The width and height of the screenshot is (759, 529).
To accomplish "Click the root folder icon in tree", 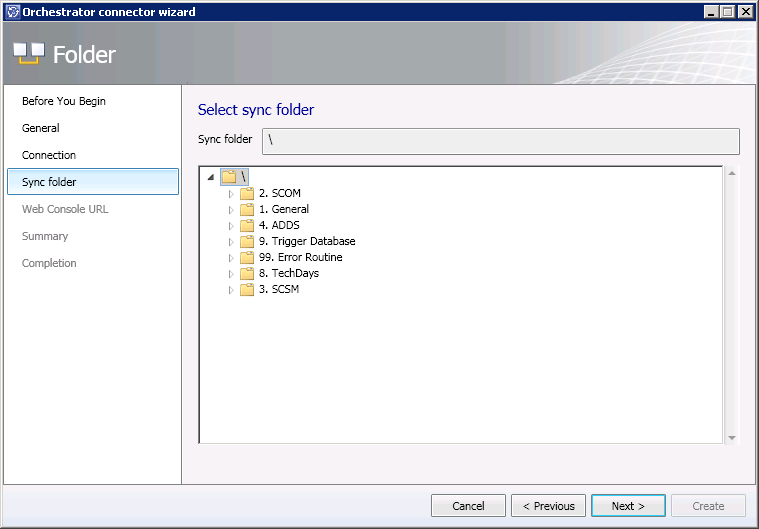I will point(229,177).
